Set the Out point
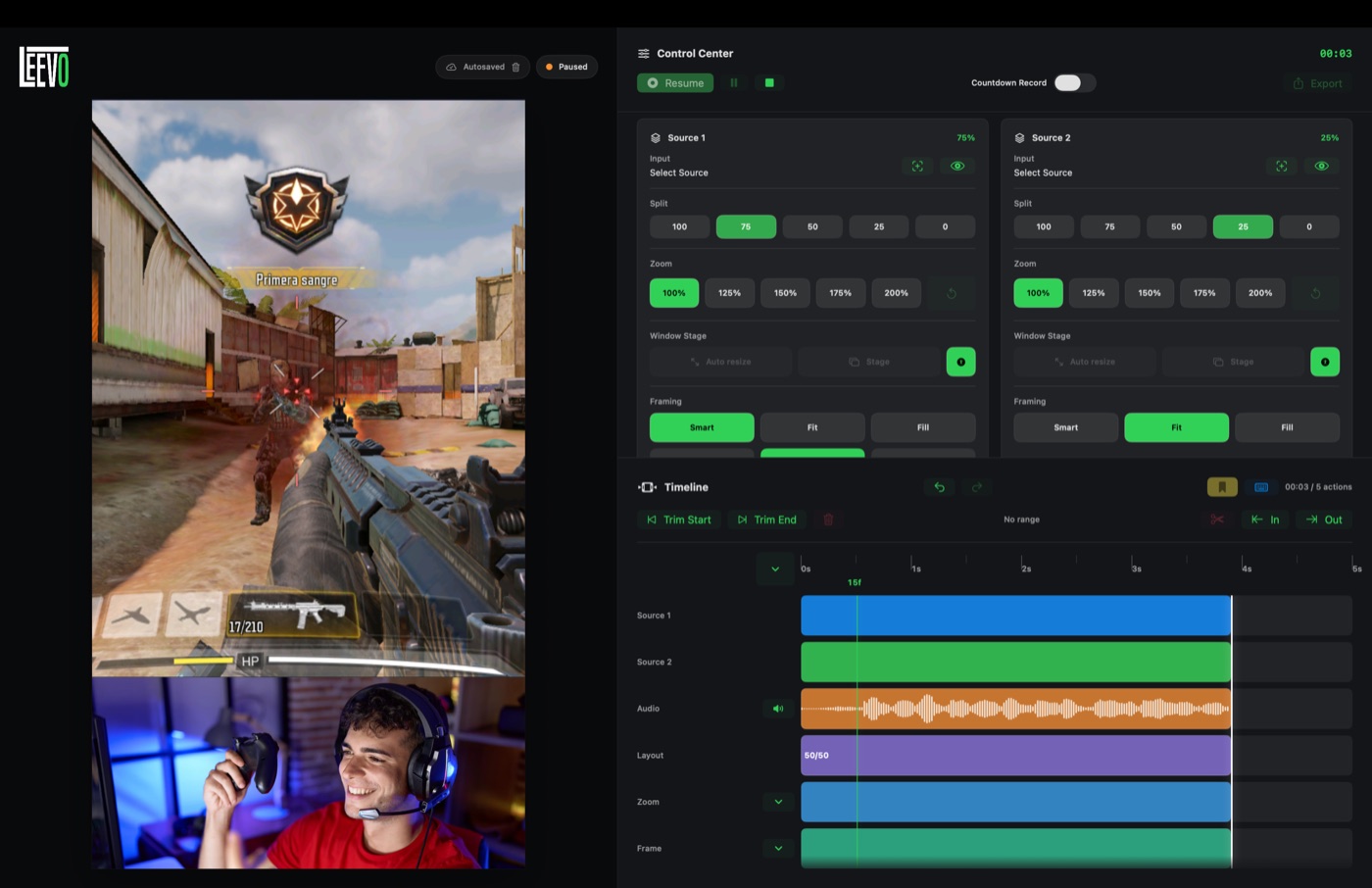The image size is (1372, 888). point(1324,519)
